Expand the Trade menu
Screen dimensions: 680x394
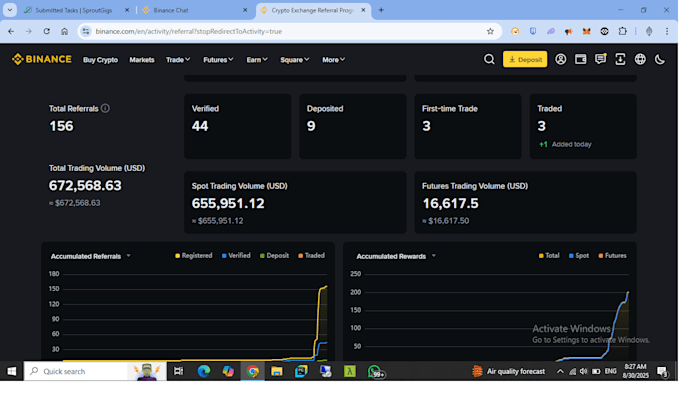(178, 60)
